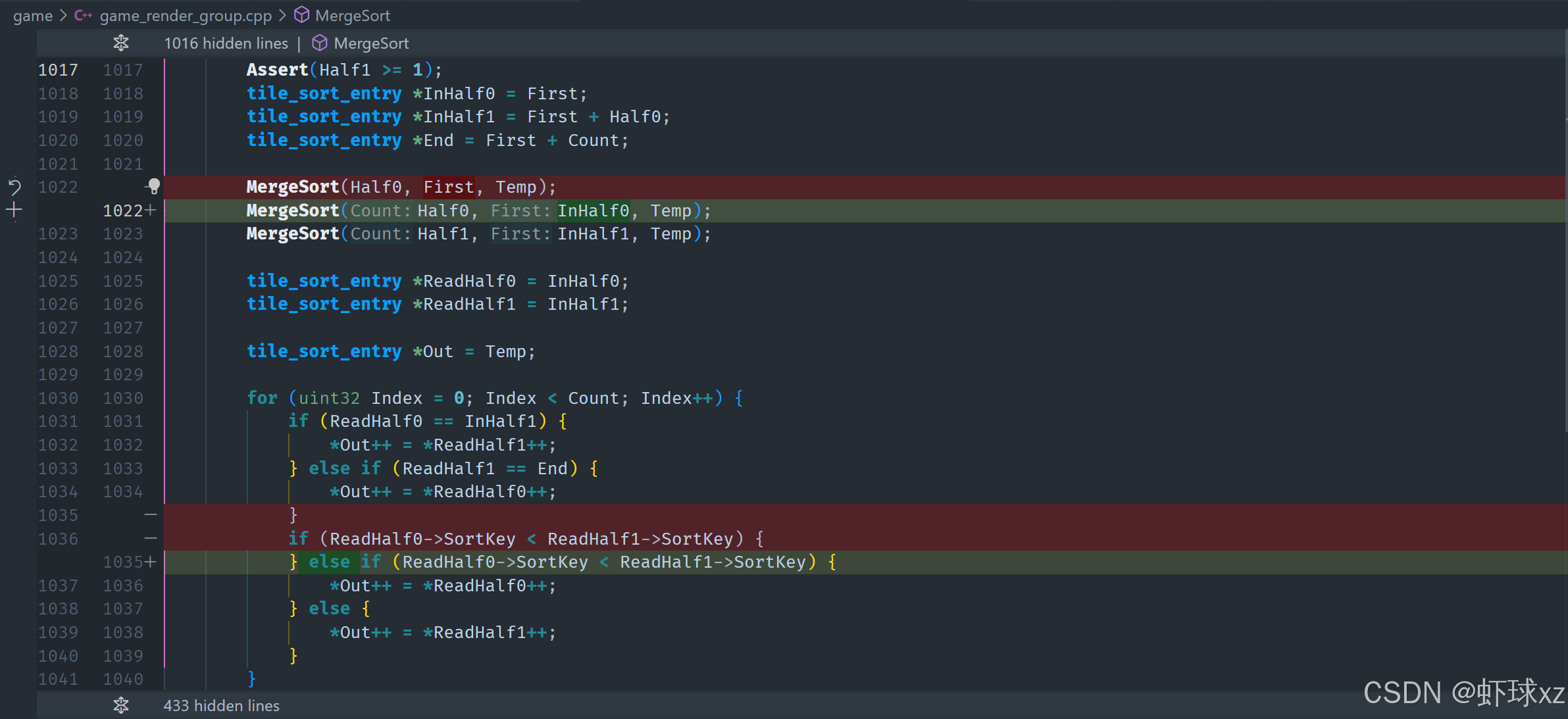Open the game folder breadcrumb dropdown
Screen dimensions: 1568x719
coord(33,15)
